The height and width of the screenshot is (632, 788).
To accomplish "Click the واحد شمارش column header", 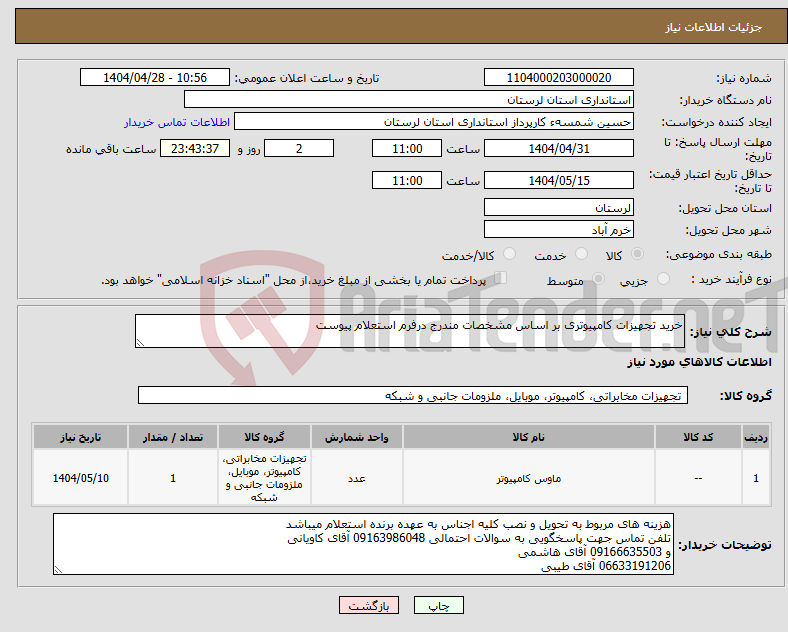I will (x=356, y=437).
